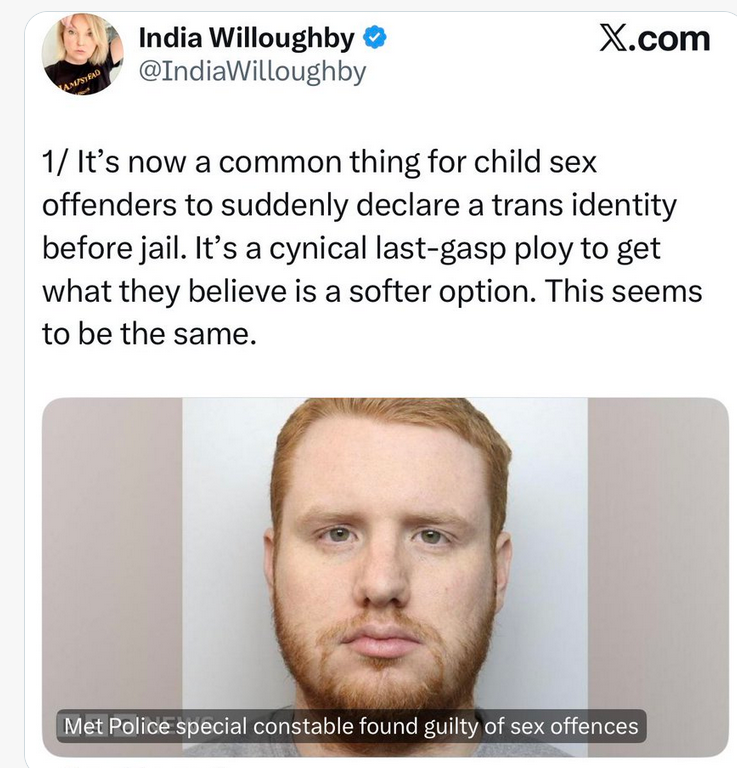Screen dimensions: 737x768
Task: Click the first line mentioning 'common thing'
Action: click(x=319, y=162)
